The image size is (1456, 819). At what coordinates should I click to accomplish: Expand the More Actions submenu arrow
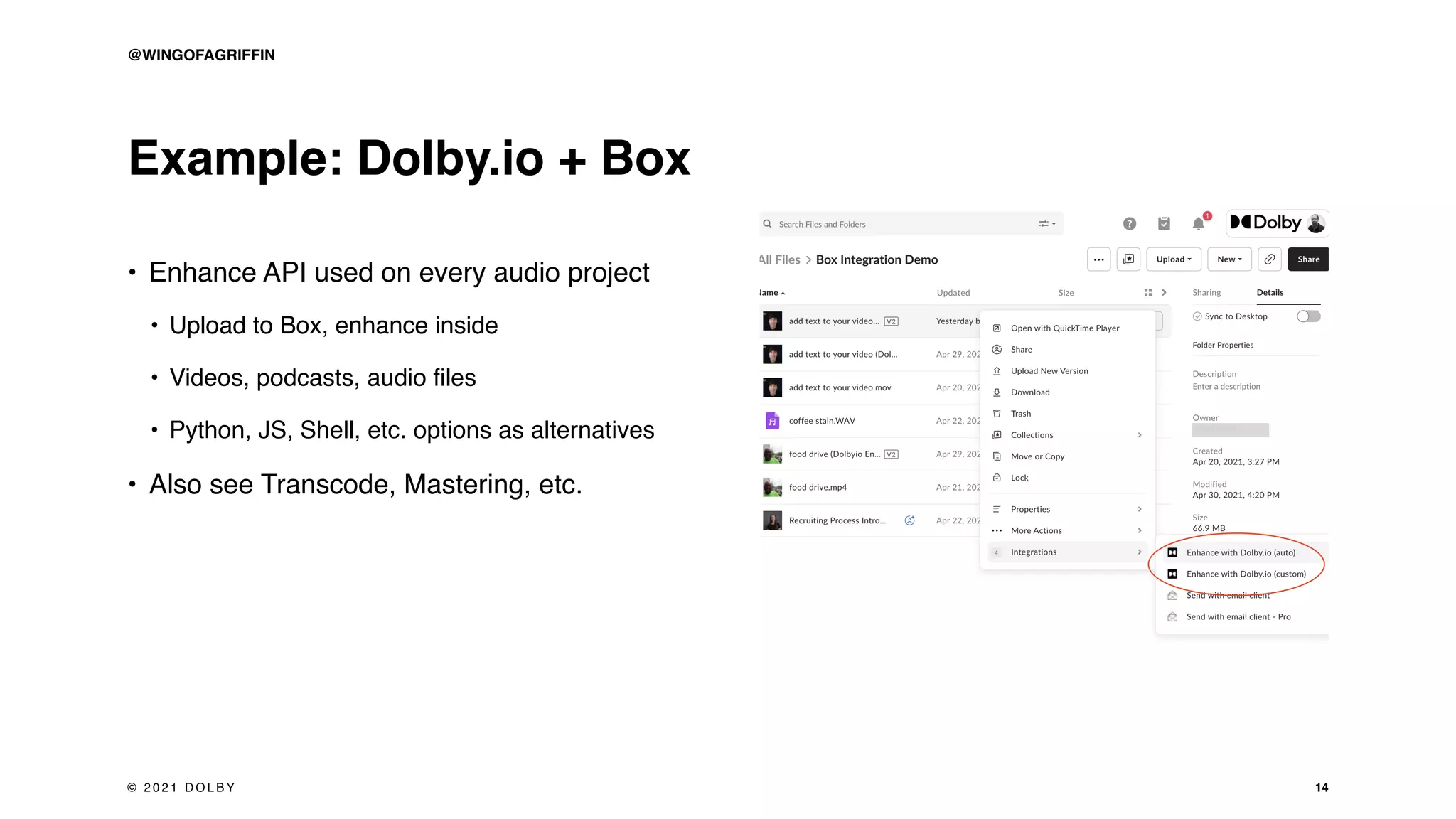(1140, 530)
